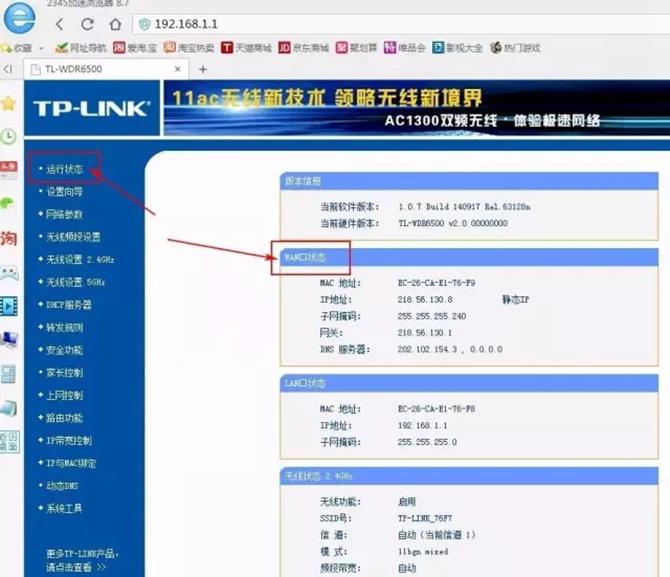
Task: Click the tab list arrow left of tabs
Action: 8,69
